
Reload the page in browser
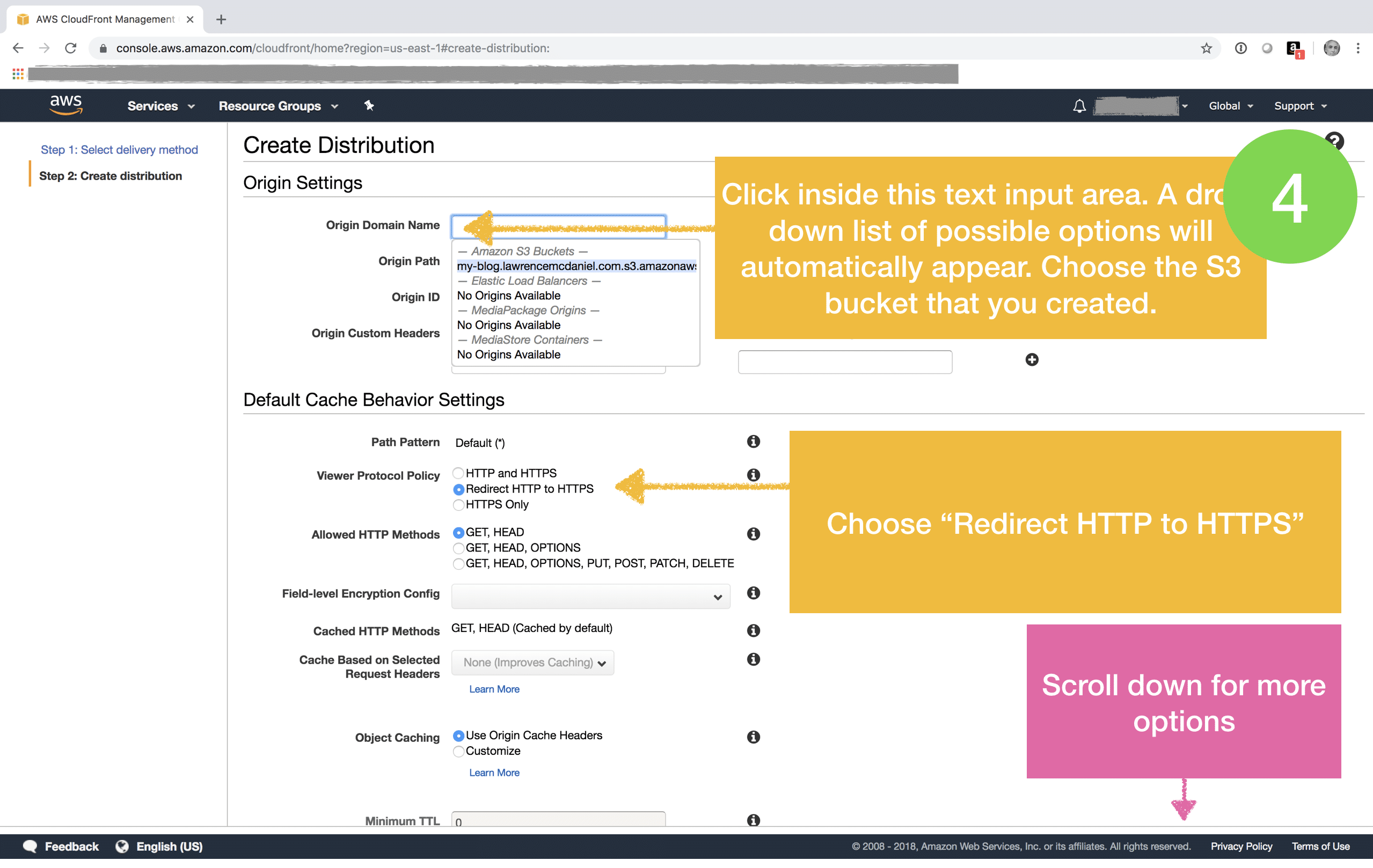[71, 48]
